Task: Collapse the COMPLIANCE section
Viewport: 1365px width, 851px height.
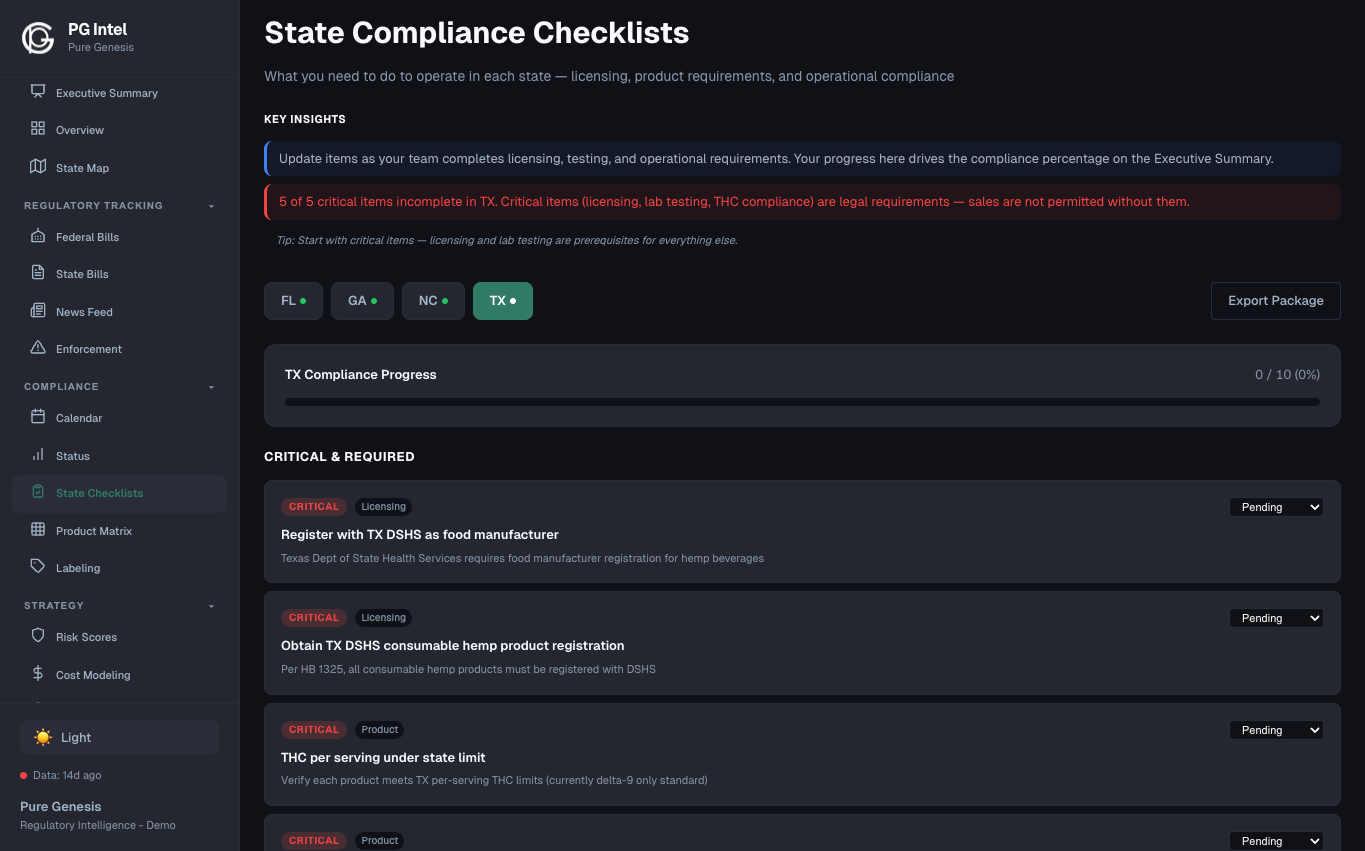Action: coord(211,386)
